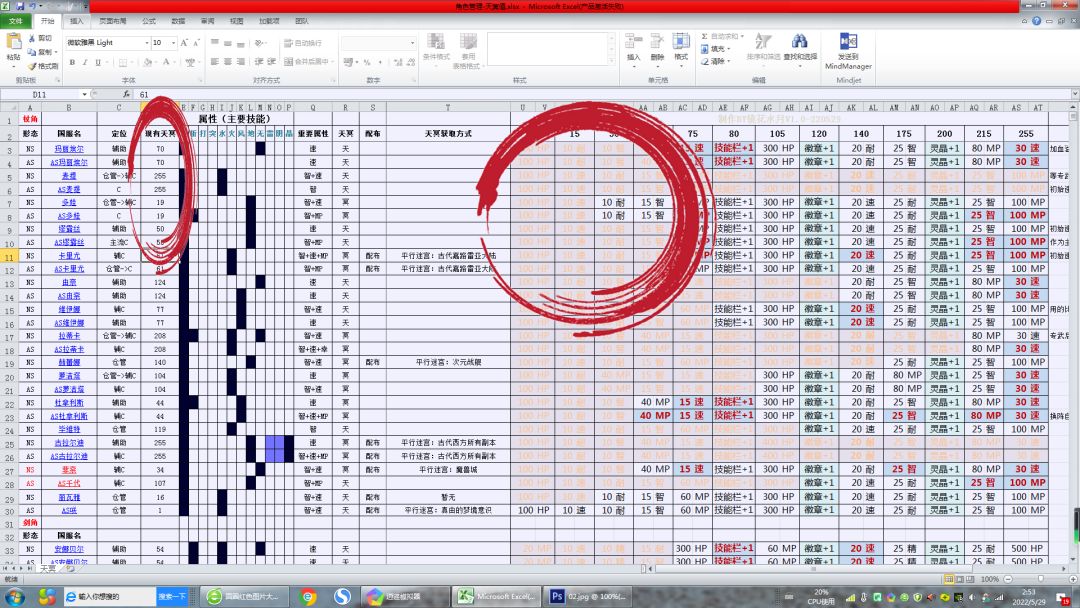
Task: Switch to the Formulas (公式) tab
Action: [149, 21]
